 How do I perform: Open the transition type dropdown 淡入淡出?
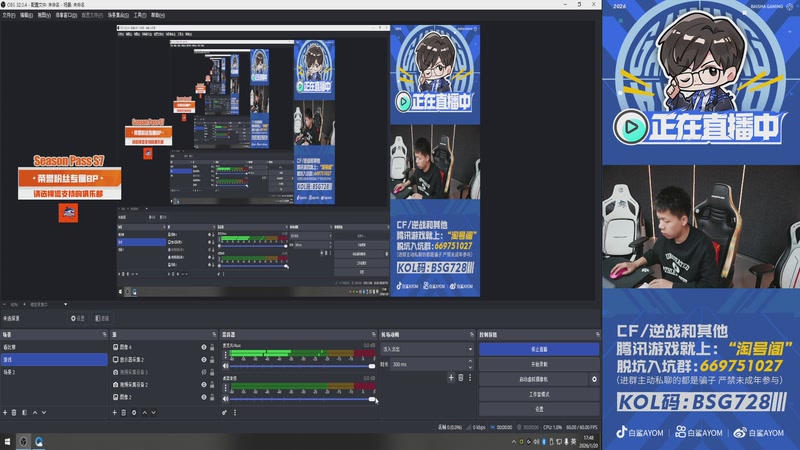coord(428,349)
